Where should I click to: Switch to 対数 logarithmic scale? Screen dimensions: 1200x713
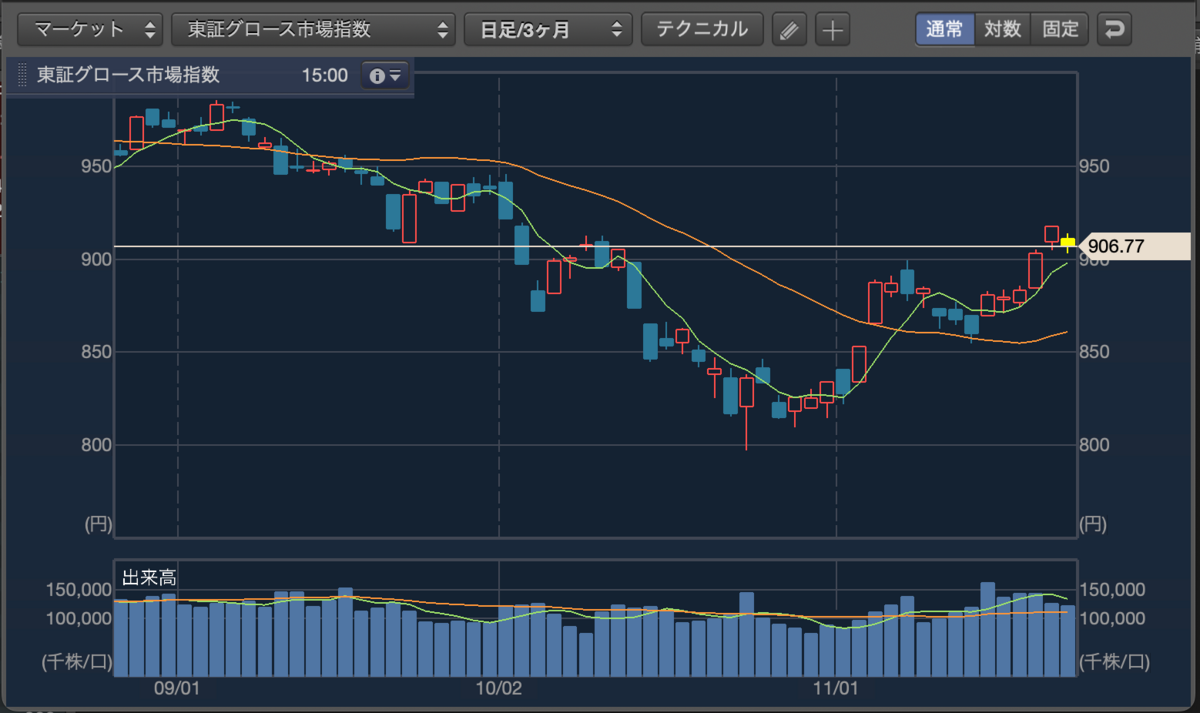(x=1002, y=29)
